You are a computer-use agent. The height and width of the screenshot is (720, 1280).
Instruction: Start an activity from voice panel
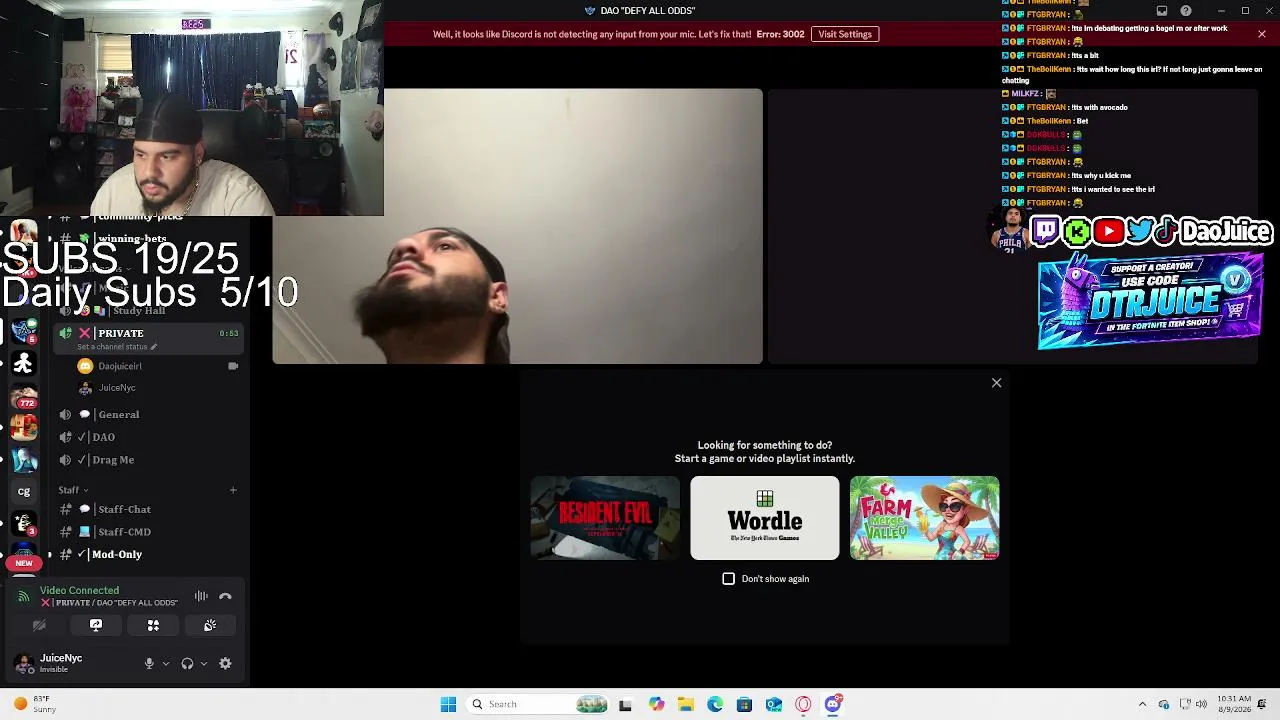pyautogui.click(x=153, y=625)
